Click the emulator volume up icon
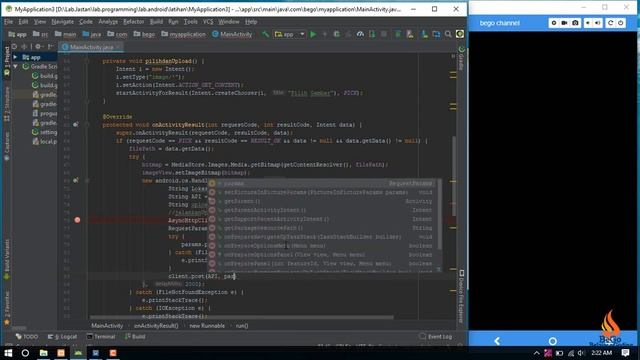 pos(598,23)
